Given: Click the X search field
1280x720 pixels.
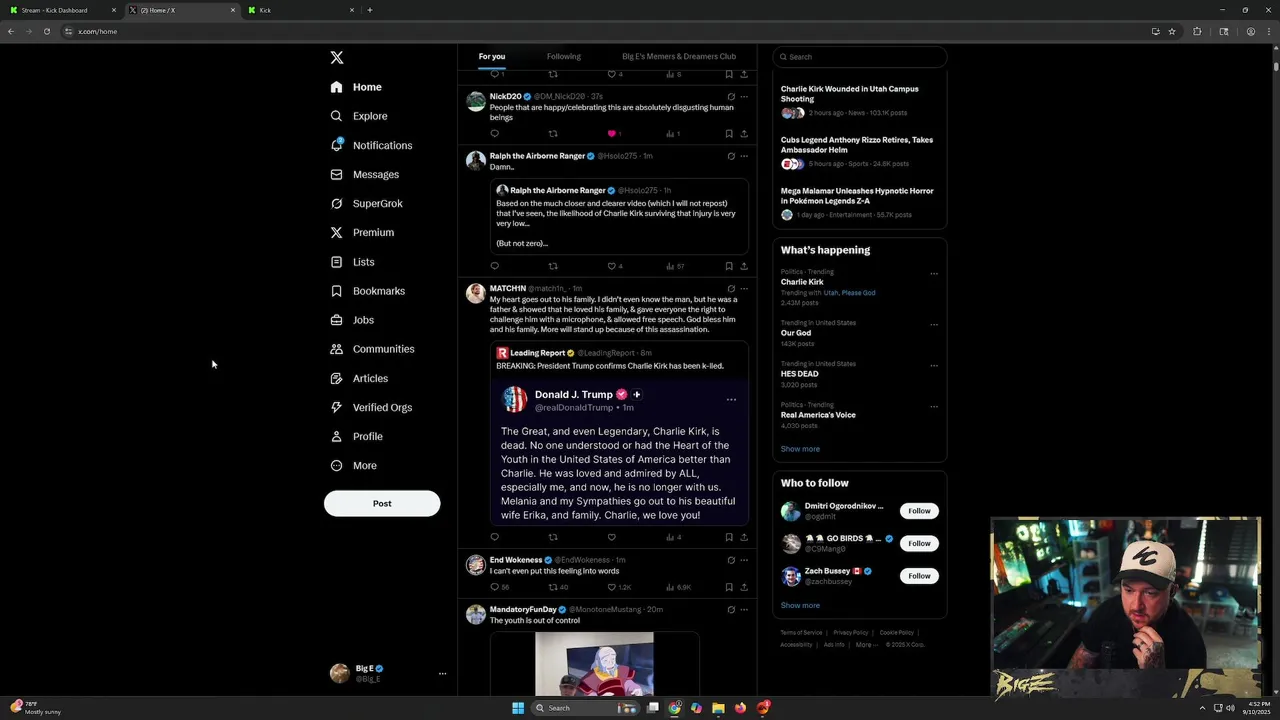Looking at the screenshot, I should (860, 56).
